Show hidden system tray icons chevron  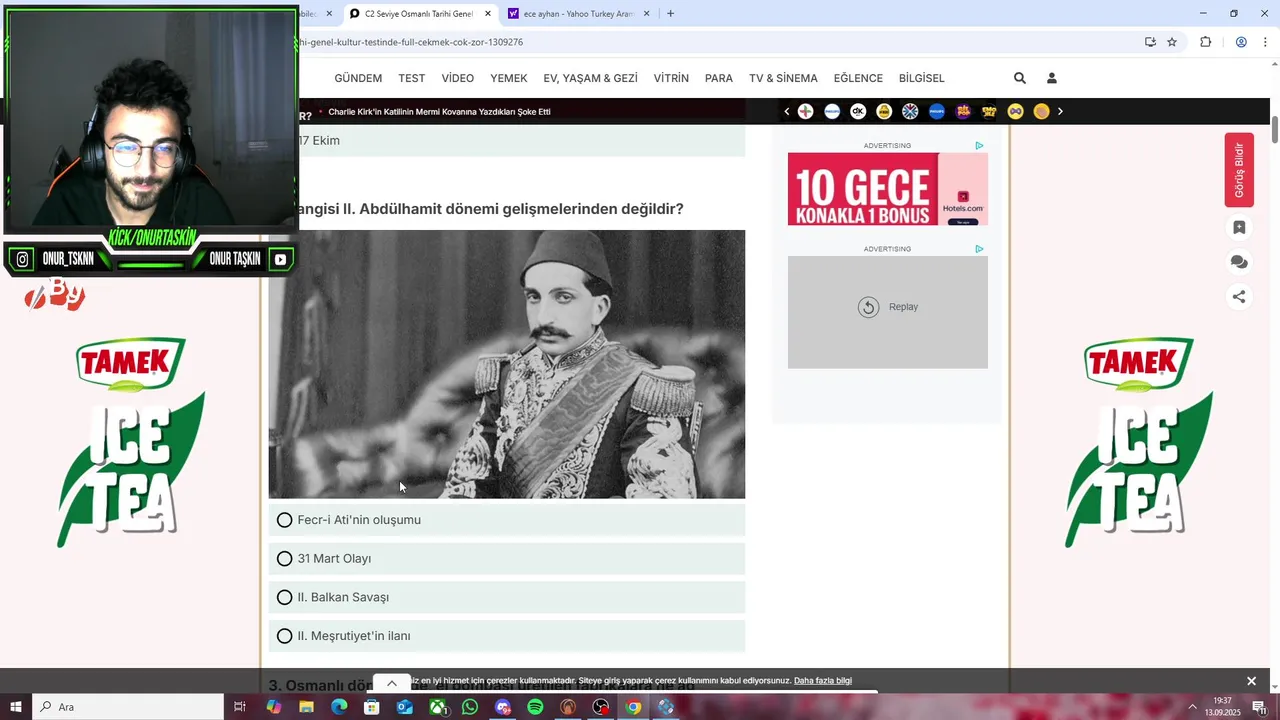pos(1192,707)
